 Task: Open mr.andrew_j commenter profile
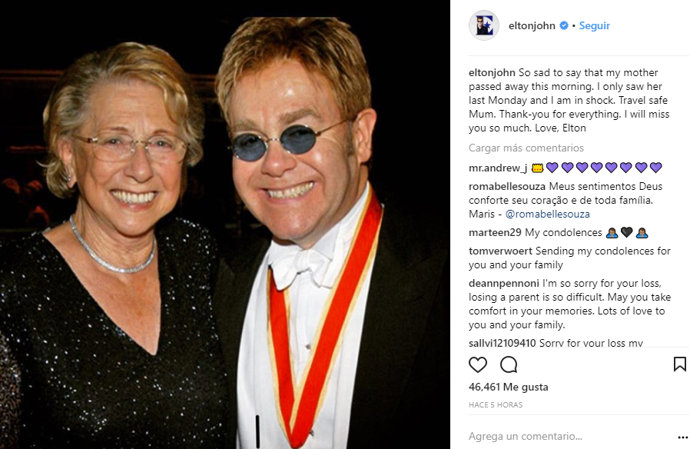click(x=497, y=168)
